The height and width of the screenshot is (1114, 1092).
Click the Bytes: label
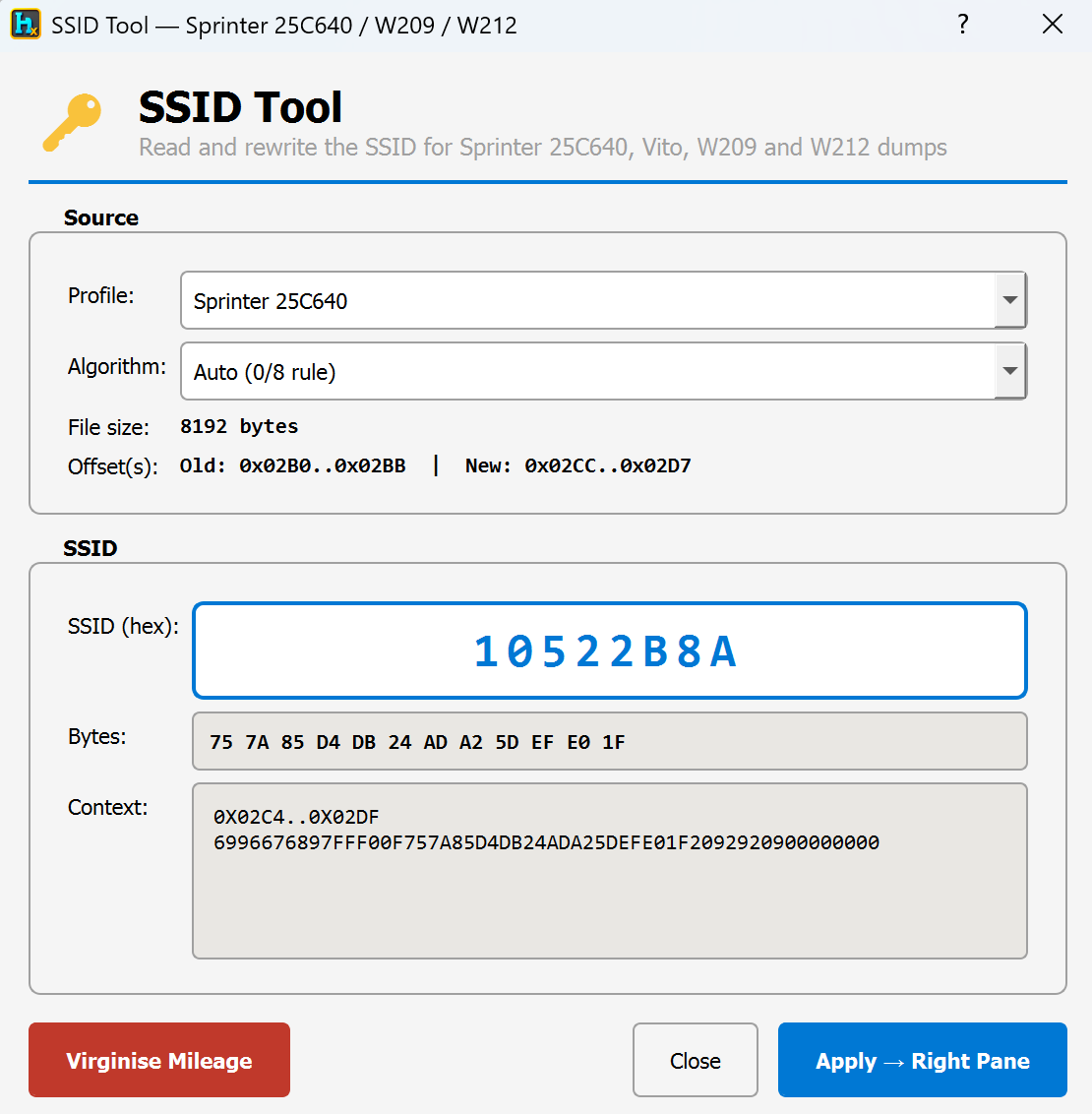96,737
